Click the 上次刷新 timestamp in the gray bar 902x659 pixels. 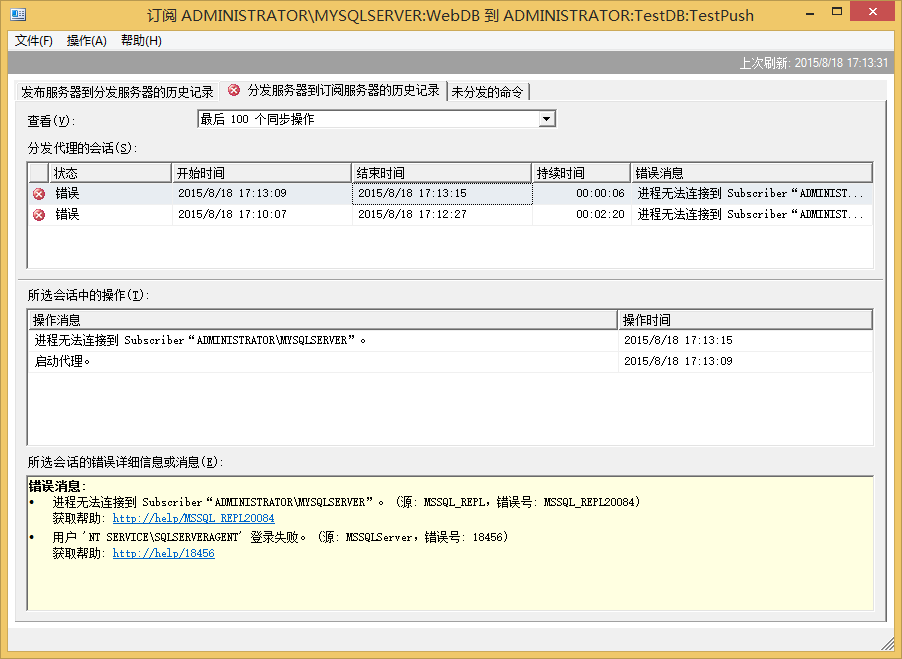pos(813,63)
